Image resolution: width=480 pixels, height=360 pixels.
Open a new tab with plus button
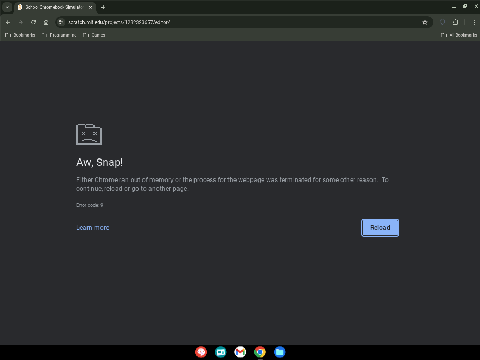coord(103,7)
